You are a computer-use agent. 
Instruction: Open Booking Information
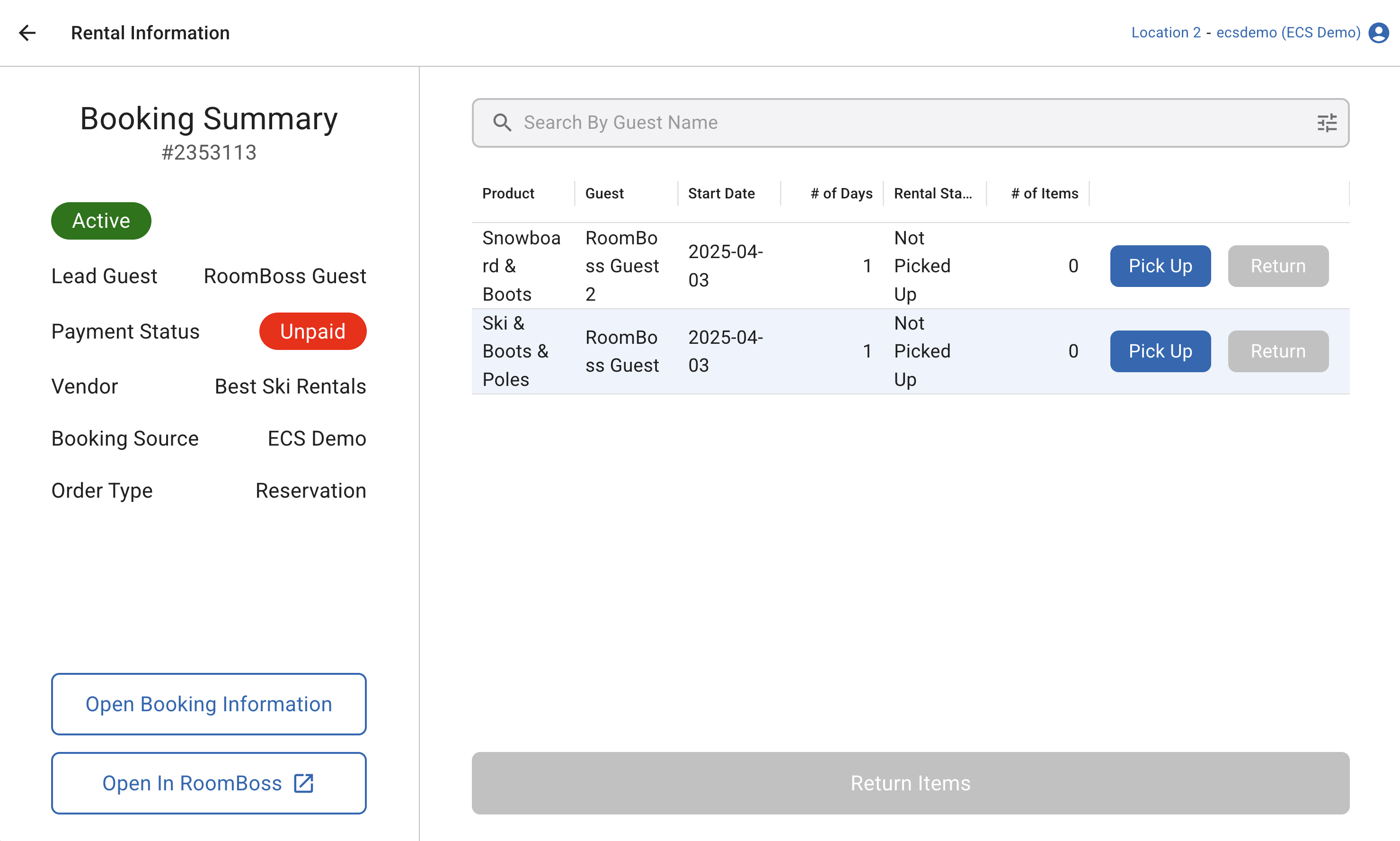pyautogui.click(x=208, y=704)
